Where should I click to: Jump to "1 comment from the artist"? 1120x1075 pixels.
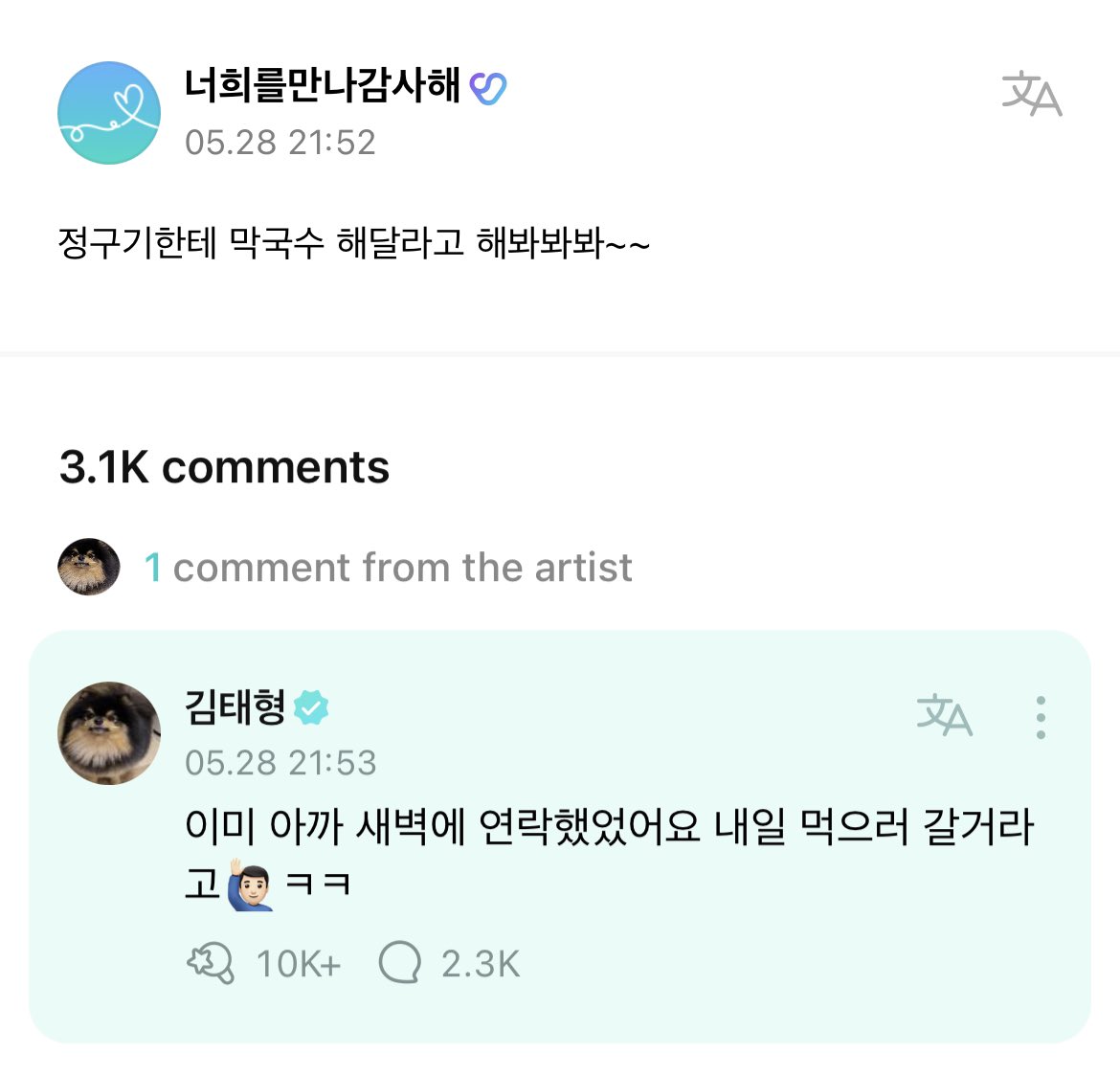388,568
